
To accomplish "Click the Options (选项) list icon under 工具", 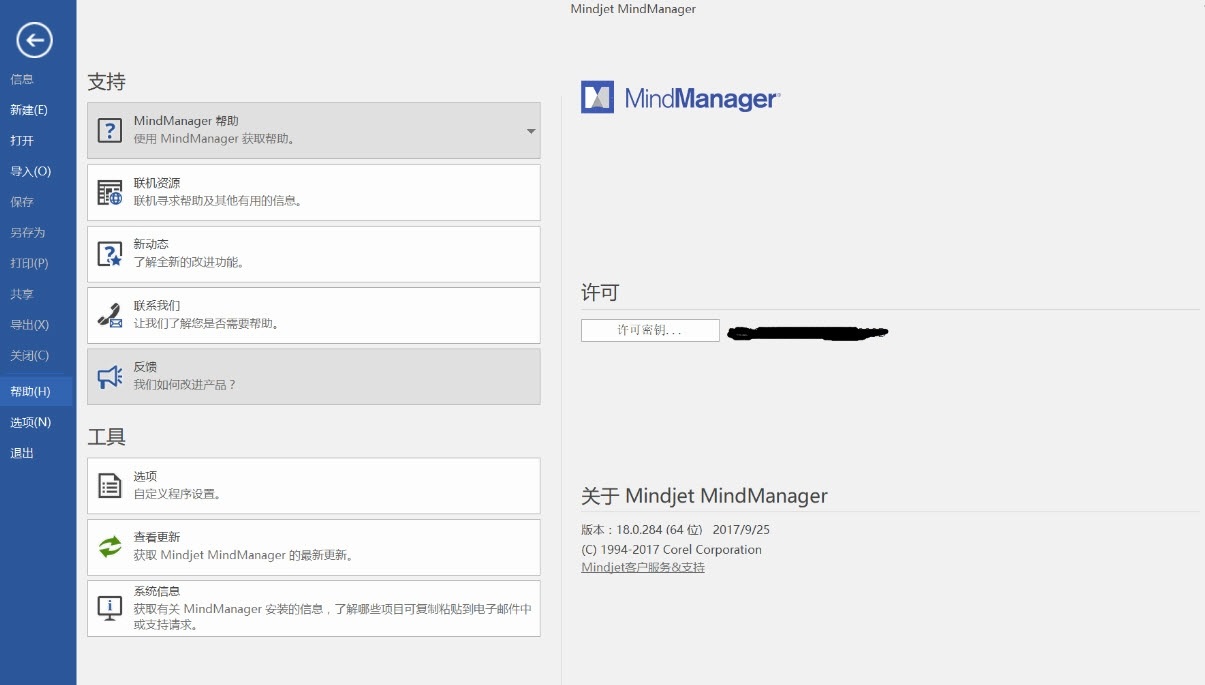I will (x=109, y=486).
